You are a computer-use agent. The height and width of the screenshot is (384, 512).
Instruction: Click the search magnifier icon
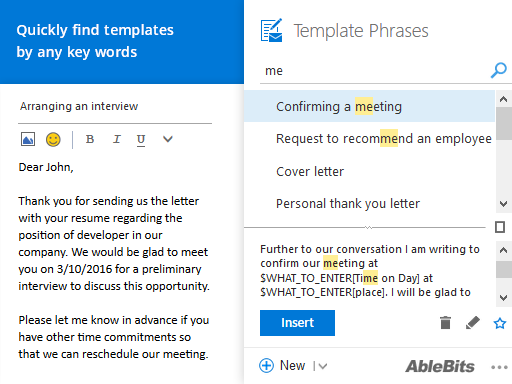499,70
